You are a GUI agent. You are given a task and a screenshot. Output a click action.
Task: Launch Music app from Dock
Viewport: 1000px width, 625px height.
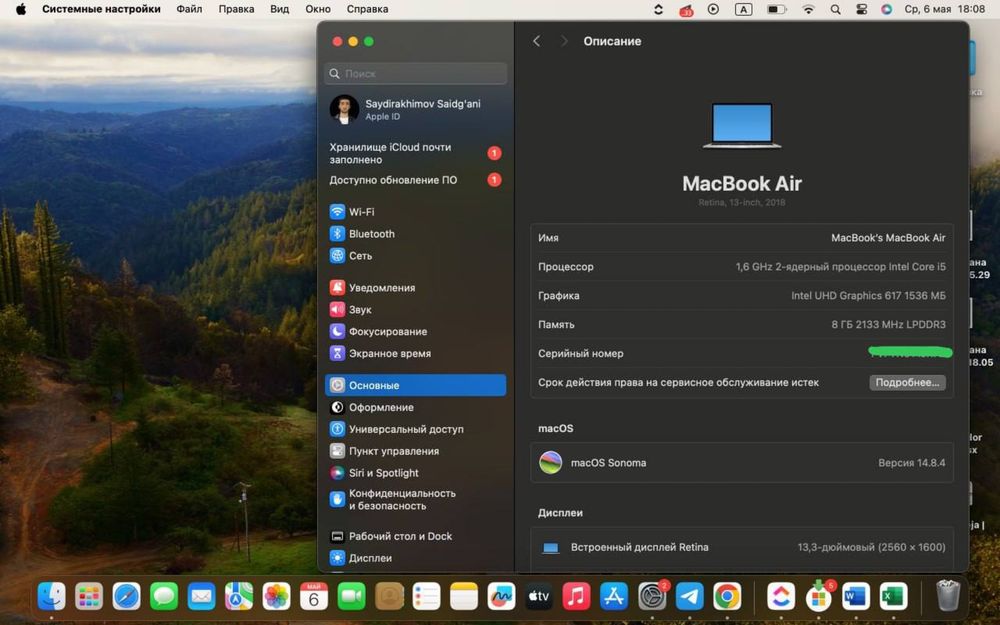577,597
